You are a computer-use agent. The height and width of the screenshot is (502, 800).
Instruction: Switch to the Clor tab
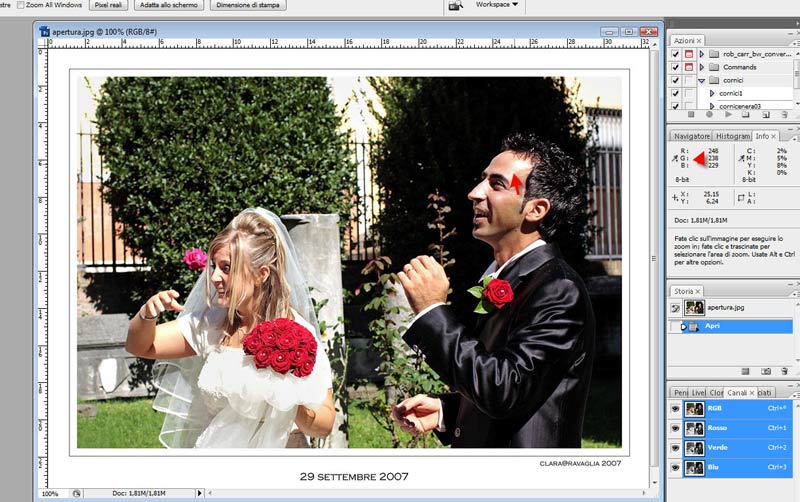716,393
